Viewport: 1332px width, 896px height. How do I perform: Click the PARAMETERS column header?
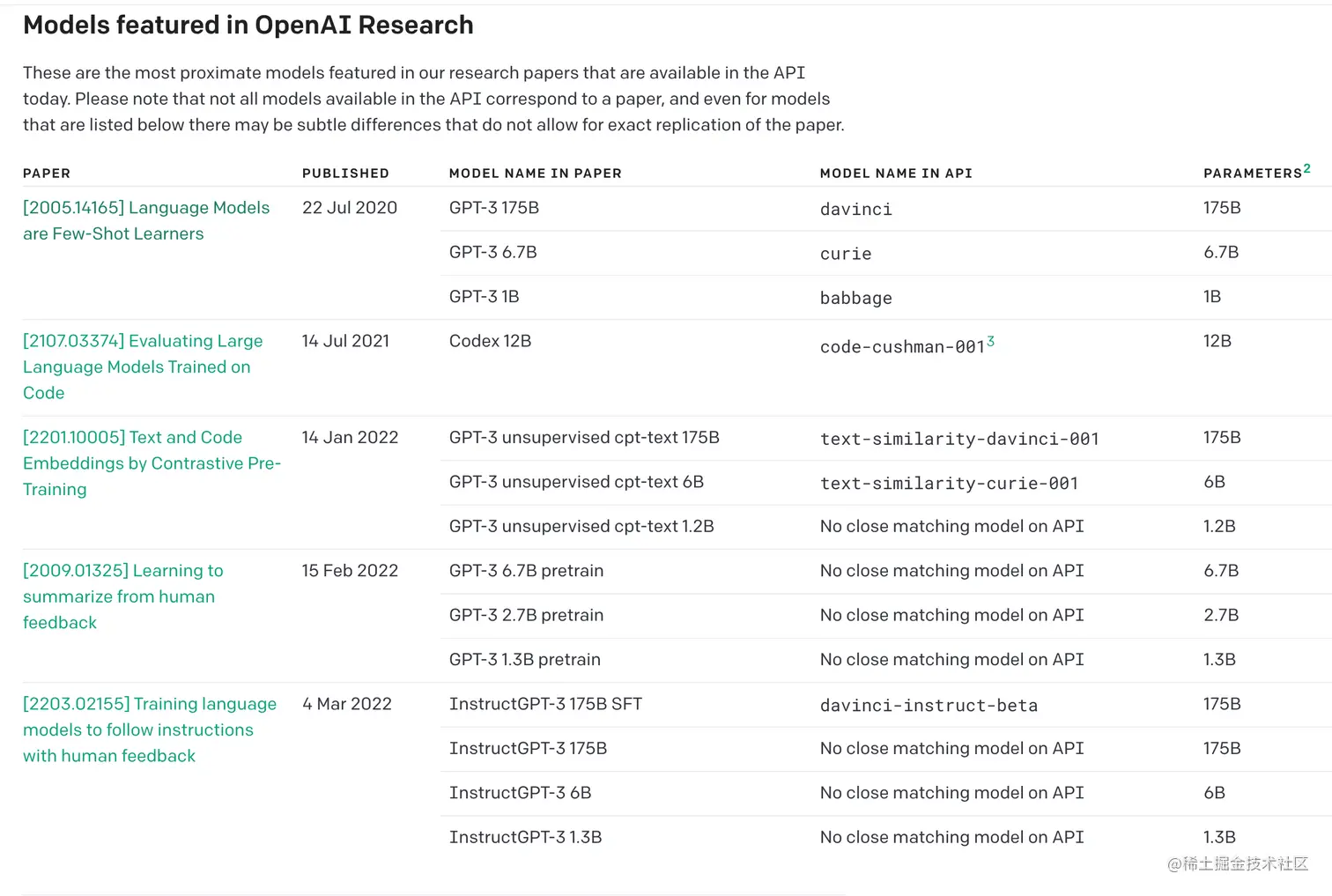(x=1253, y=174)
